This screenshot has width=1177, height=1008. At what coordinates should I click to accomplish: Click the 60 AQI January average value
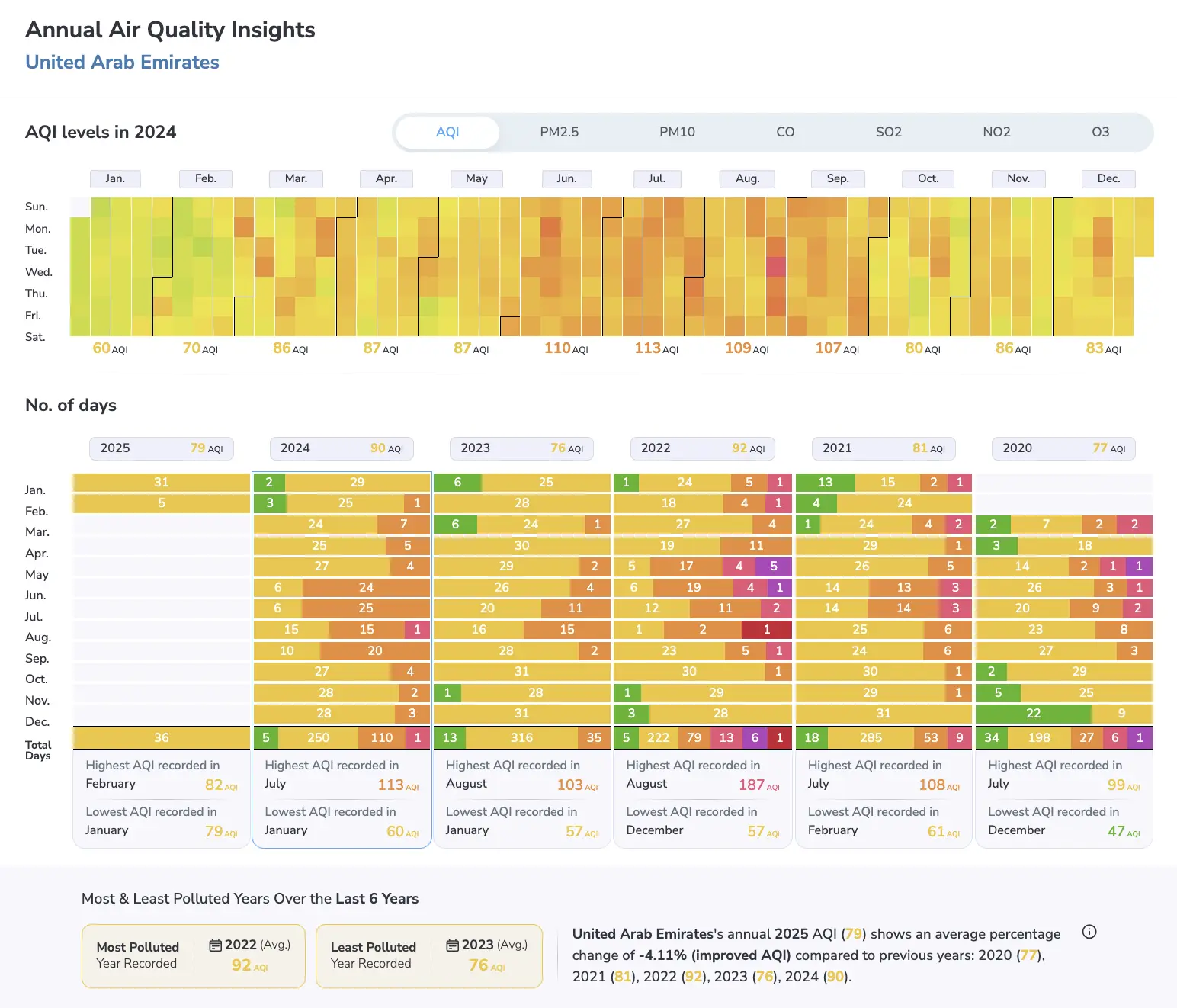pos(111,348)
